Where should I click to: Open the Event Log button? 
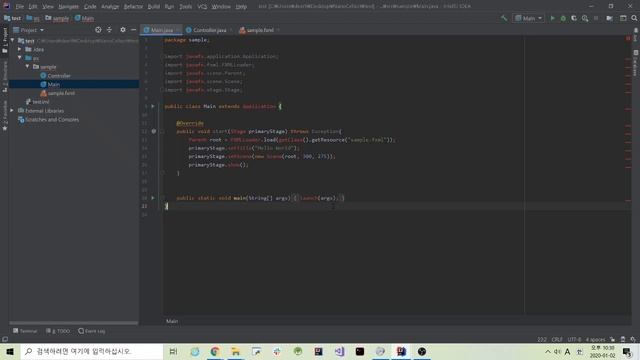[x=91, y=331]
